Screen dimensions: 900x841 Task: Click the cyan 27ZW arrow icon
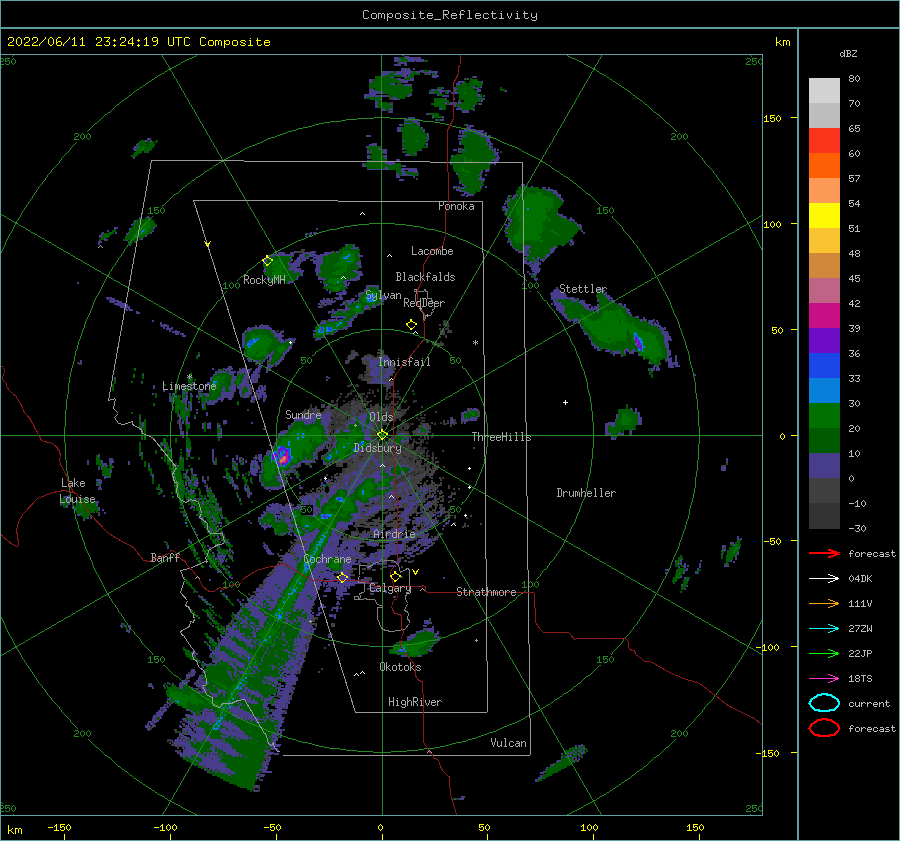click(824, 629)
